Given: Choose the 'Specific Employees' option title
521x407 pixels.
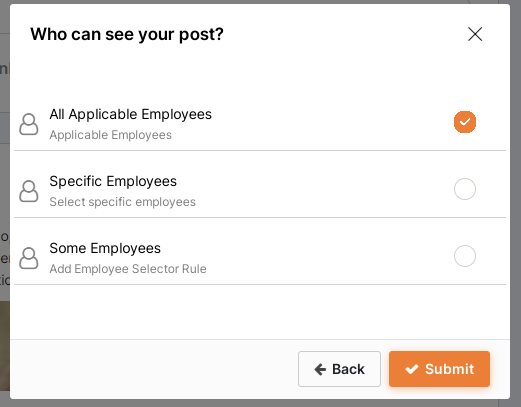Looking at the screenshot, I should 113,181.
